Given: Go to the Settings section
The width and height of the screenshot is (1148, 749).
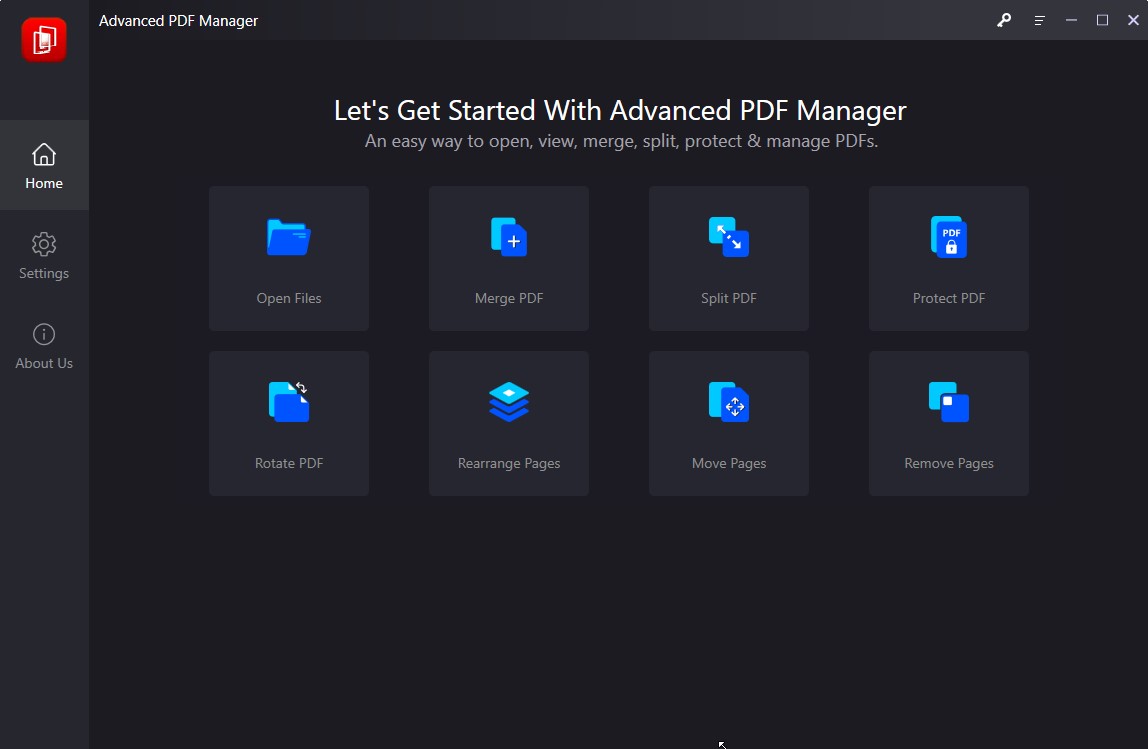Looking at the screenshot, I should [x=43, y=257].
